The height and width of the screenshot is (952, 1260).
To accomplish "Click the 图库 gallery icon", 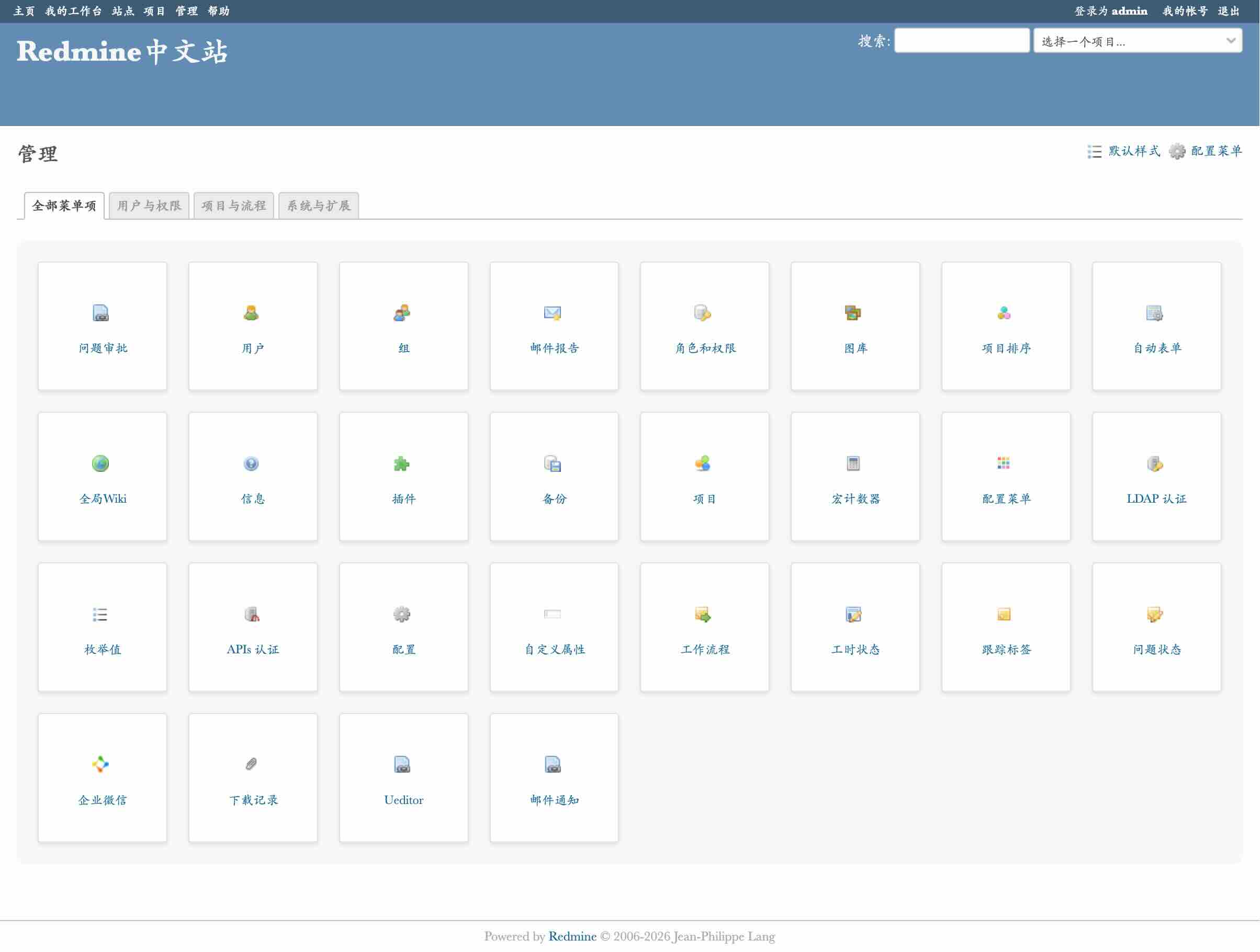I will pyautogui.click(x=853, y=313).
